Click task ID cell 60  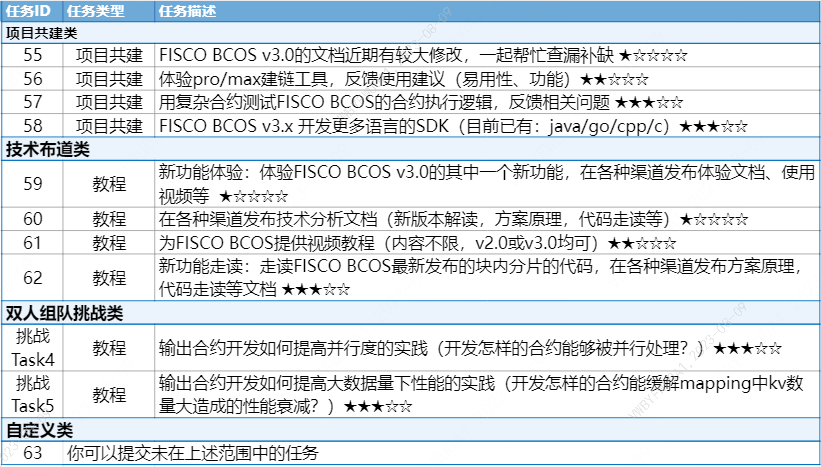click(32, 219)
